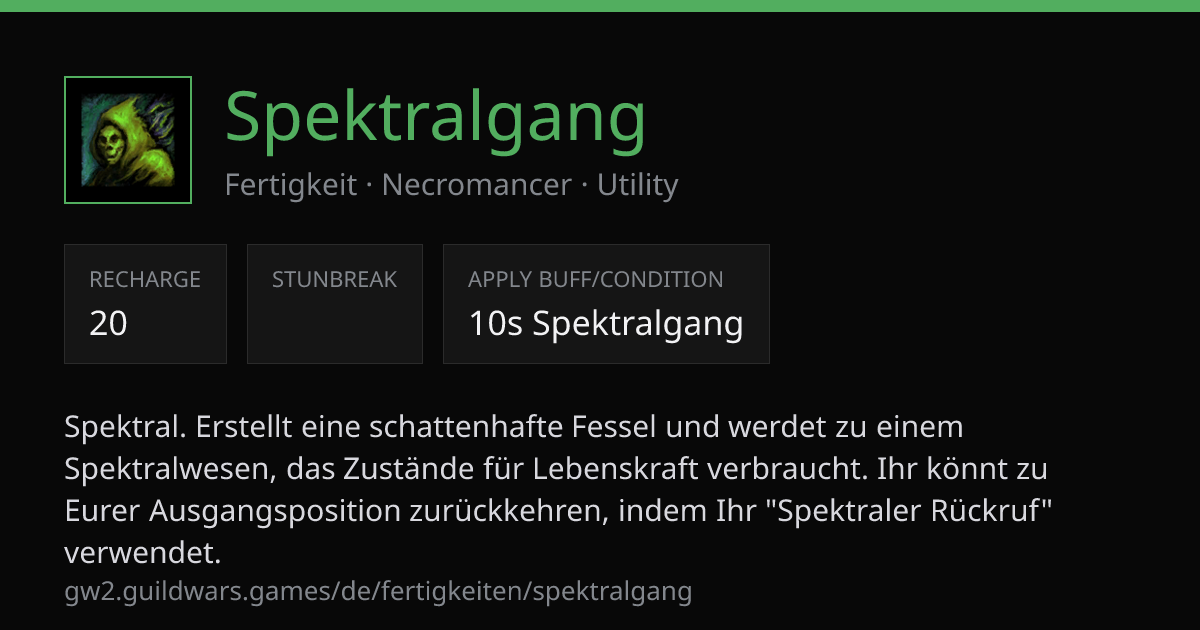Select the large green Spektralgang title

pos(436,119)
